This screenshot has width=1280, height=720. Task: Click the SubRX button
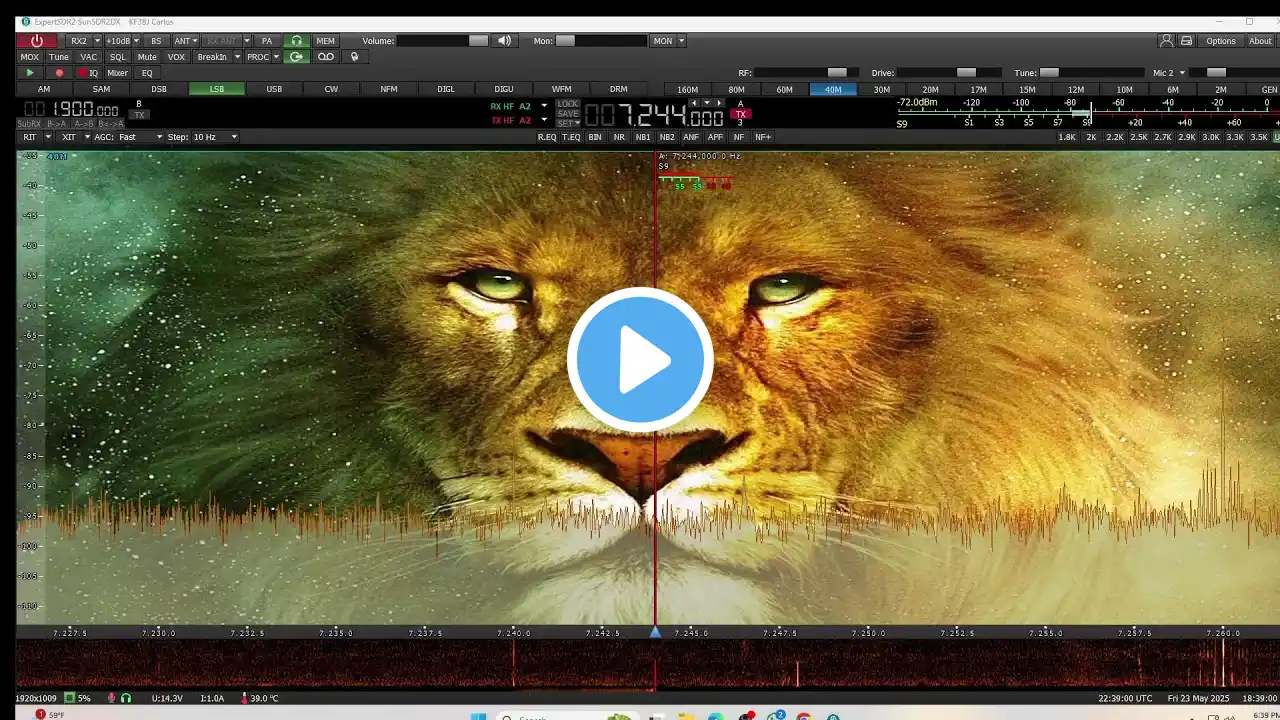click(x=29, y=124)
